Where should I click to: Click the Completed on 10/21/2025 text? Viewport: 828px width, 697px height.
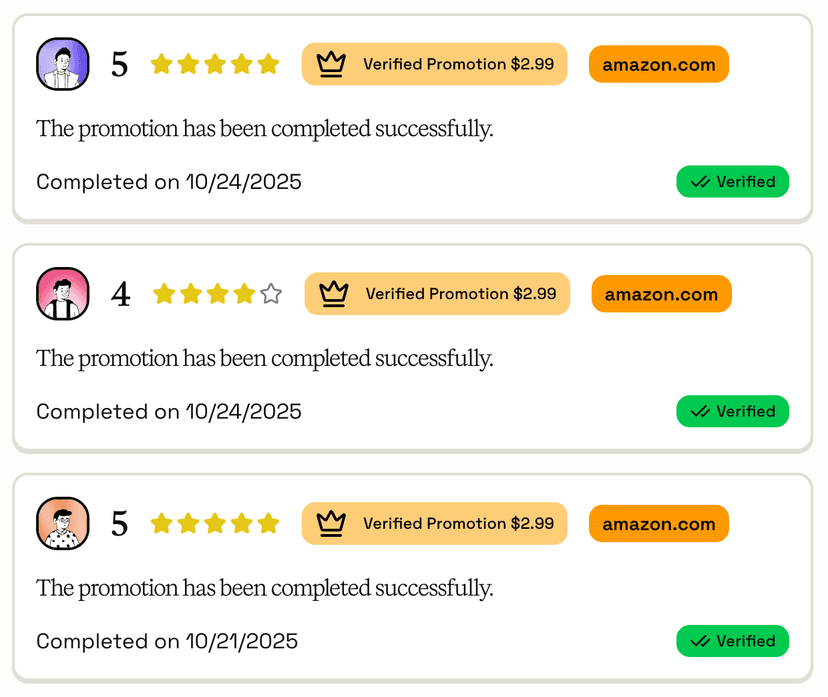coord(167,641)
